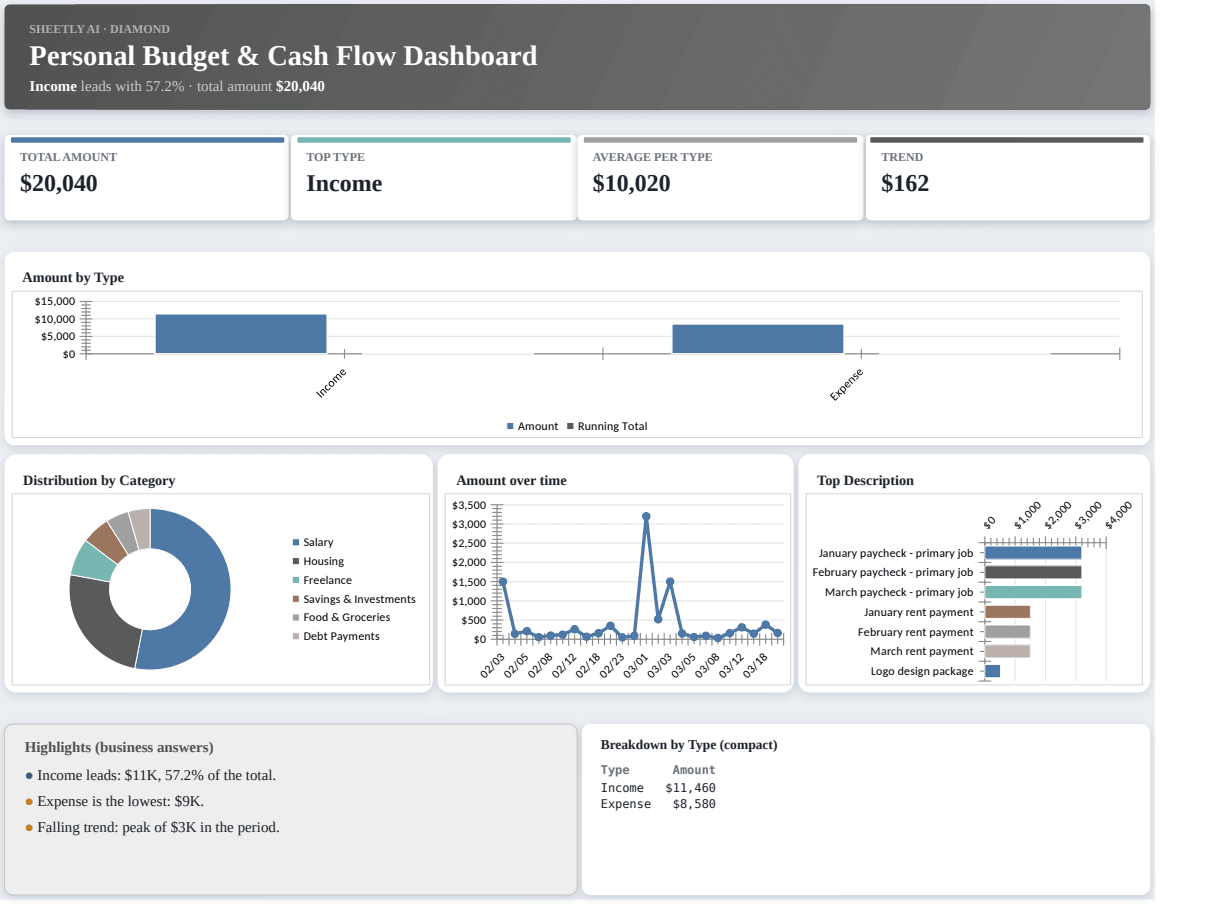Screen dimensions: 1227x922
Task: Open the Average Per Type $10,020 card
Action: point(720,178)
